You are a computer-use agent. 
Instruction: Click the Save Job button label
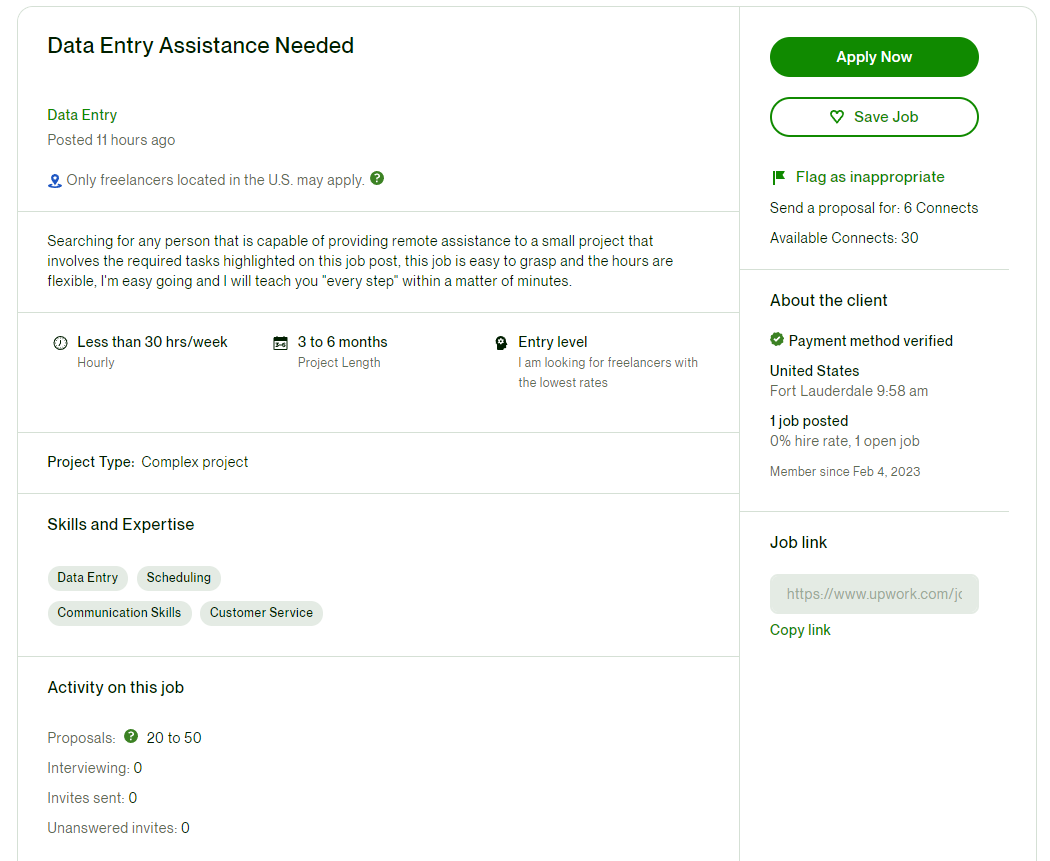tap(886, 117)
